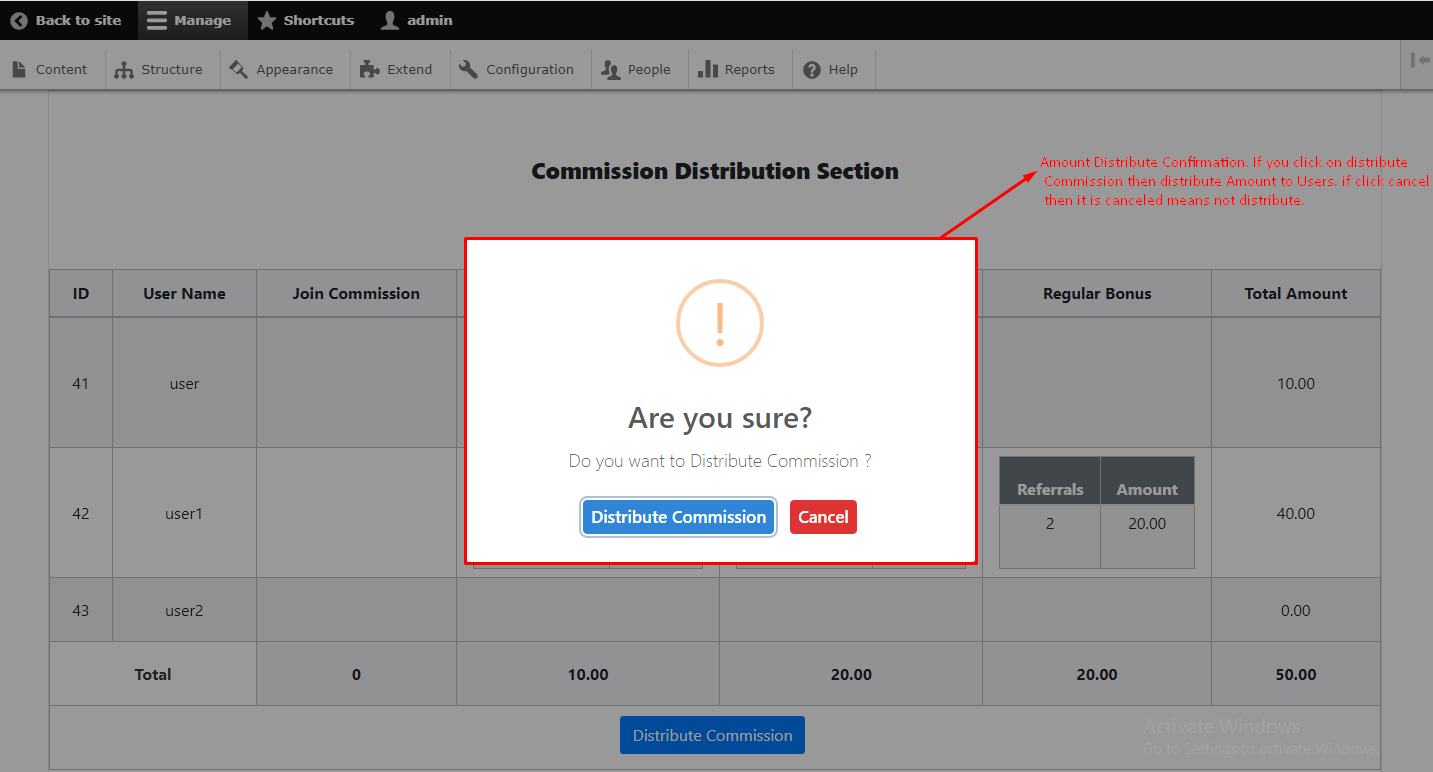
Task: Collapse toolbar using orientation toggle arrow
Action: click(x=1419, y=61)
